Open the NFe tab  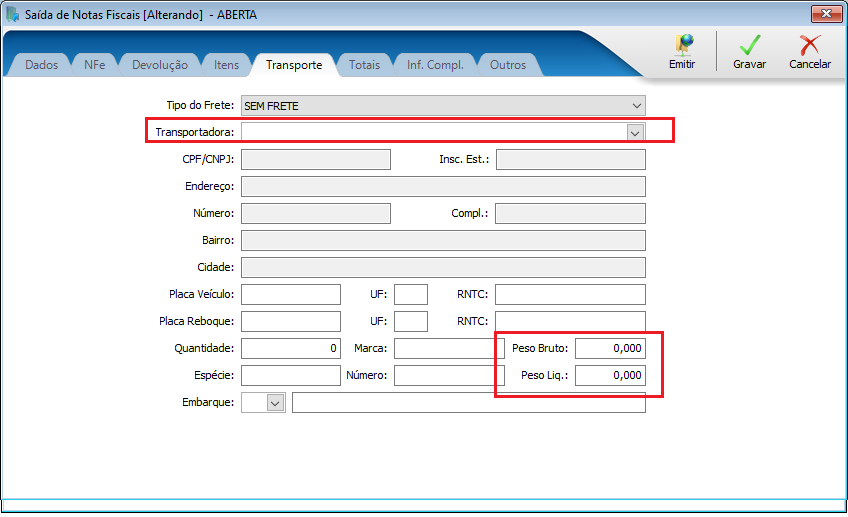click(95, 65)
